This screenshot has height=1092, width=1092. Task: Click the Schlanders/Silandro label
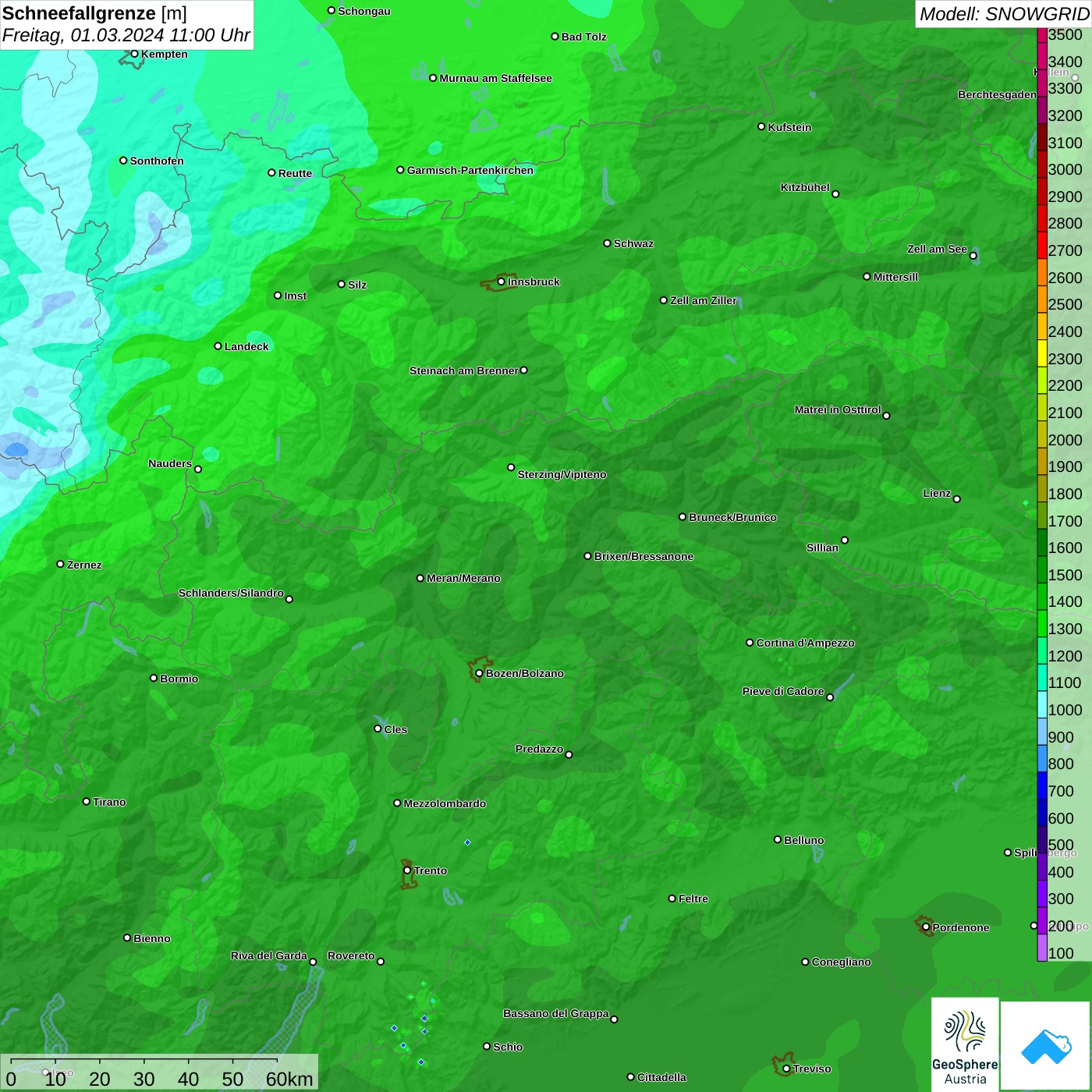232,593
